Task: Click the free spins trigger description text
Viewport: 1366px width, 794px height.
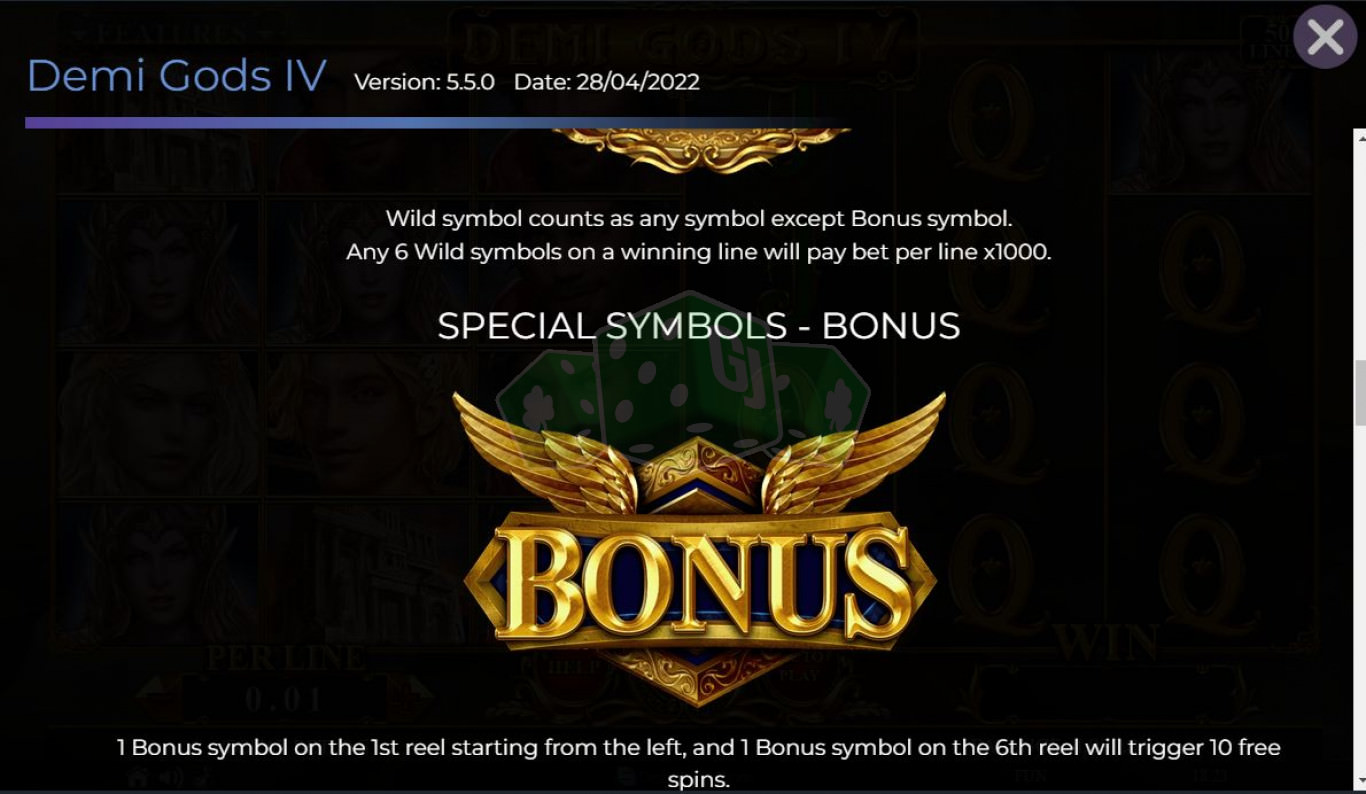Action: click(699, 763)
